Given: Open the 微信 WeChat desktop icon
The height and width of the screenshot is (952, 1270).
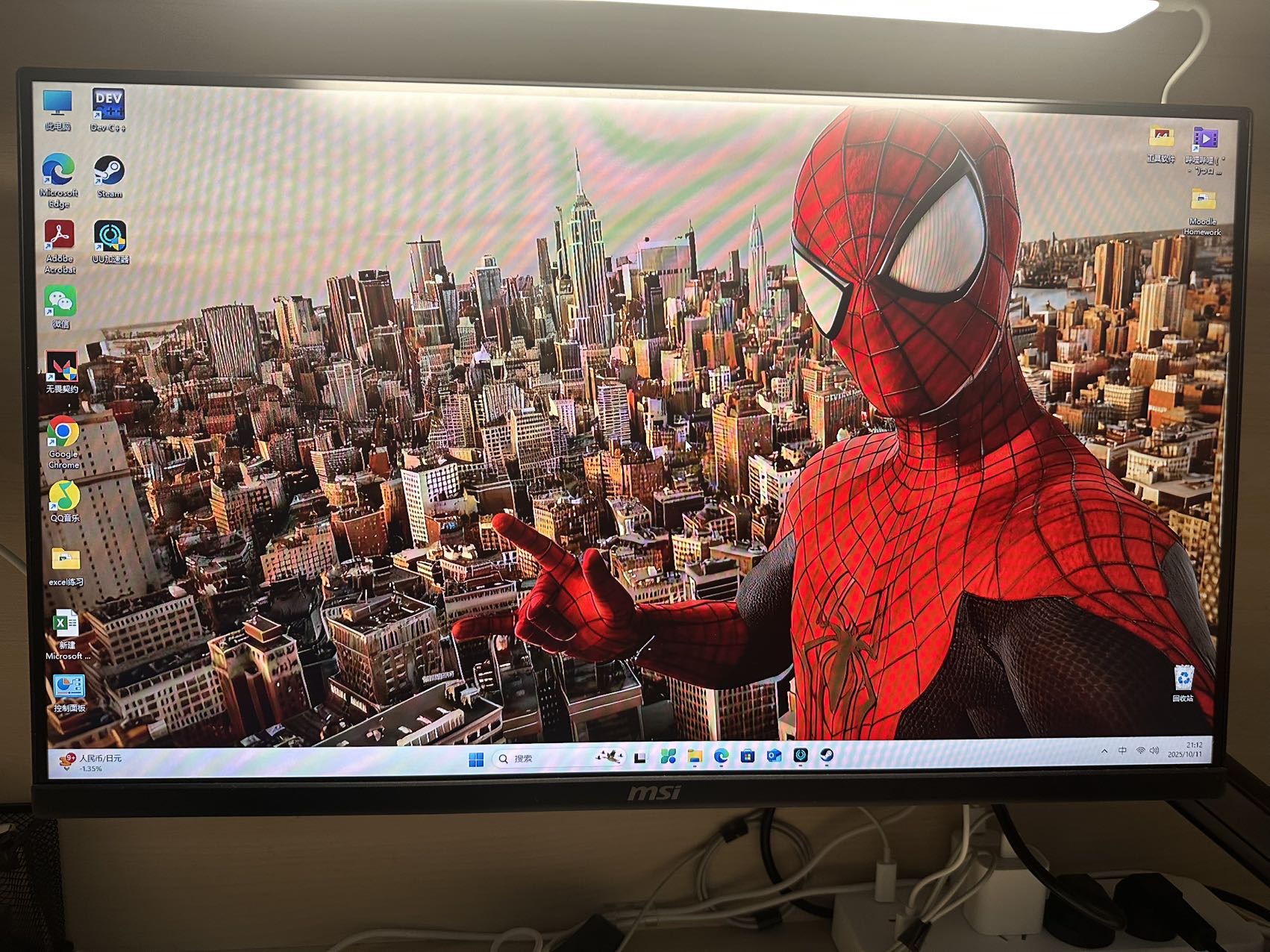Looking at the screenshot, I should [x=60, y=302].
